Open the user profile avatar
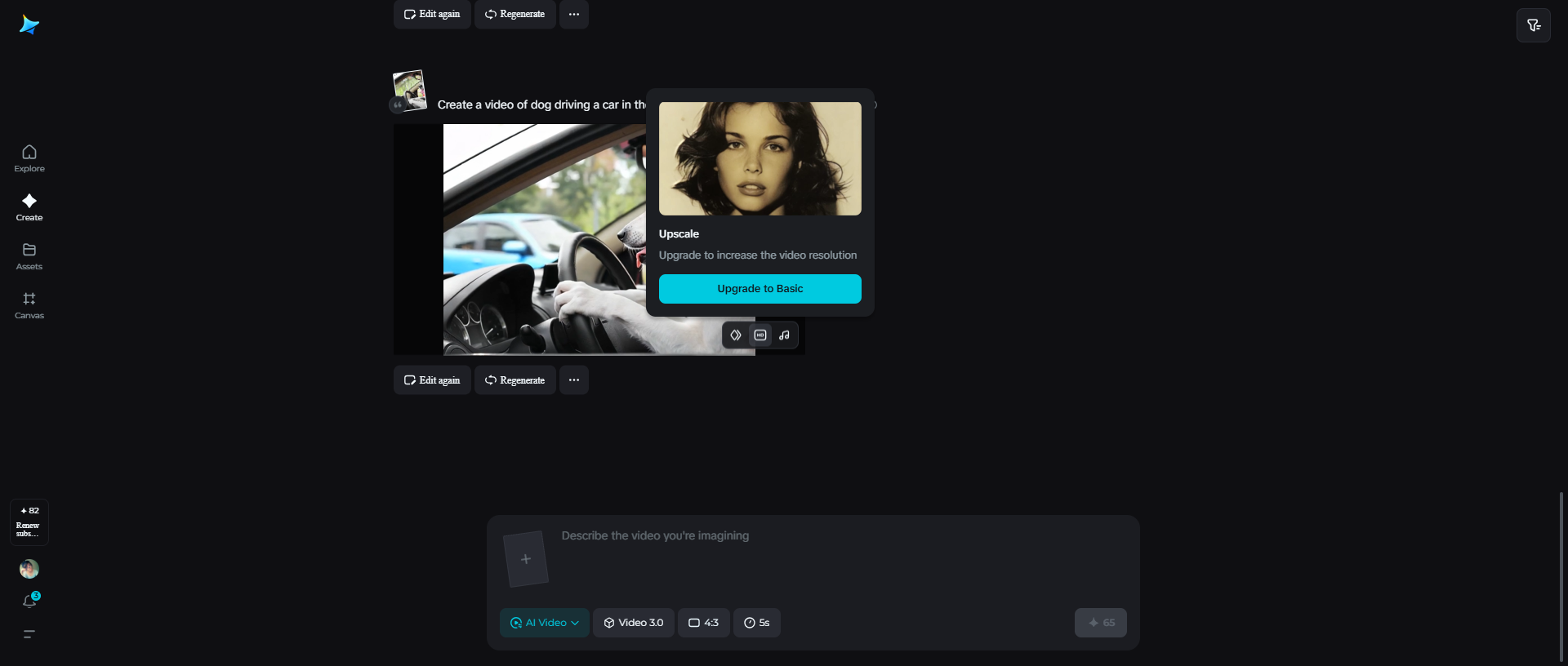Image resolution: width=1568 pixels, height=666 pixels. click(x=29, y=569)
